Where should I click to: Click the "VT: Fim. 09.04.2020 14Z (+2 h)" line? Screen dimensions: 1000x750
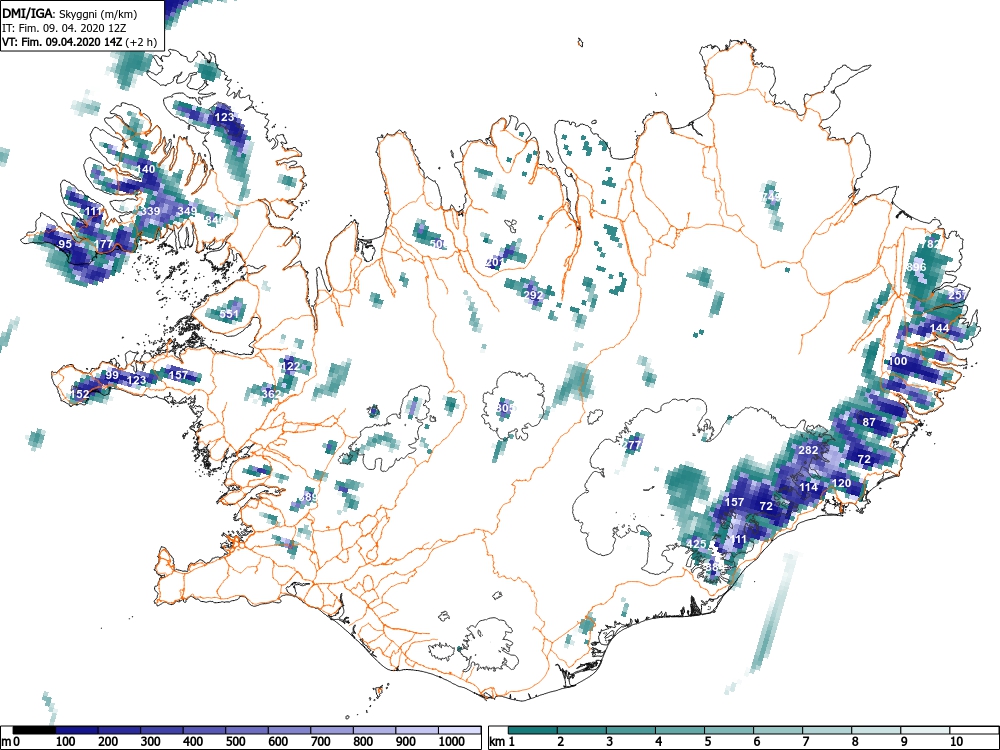tap(79, 42)
